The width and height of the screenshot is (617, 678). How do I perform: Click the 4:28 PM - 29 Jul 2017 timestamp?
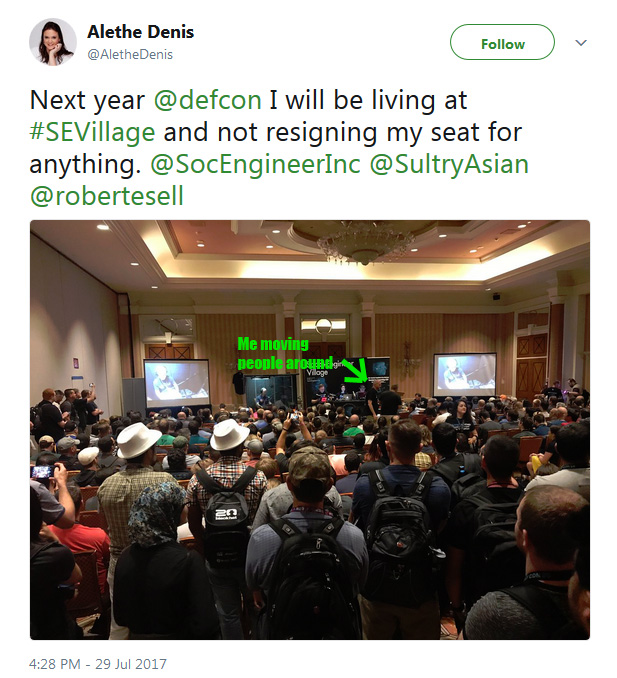(98, 663)
